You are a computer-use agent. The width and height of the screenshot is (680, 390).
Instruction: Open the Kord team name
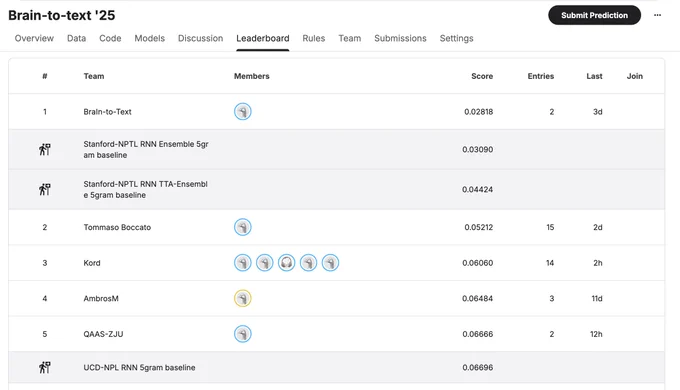pos(92,262)
